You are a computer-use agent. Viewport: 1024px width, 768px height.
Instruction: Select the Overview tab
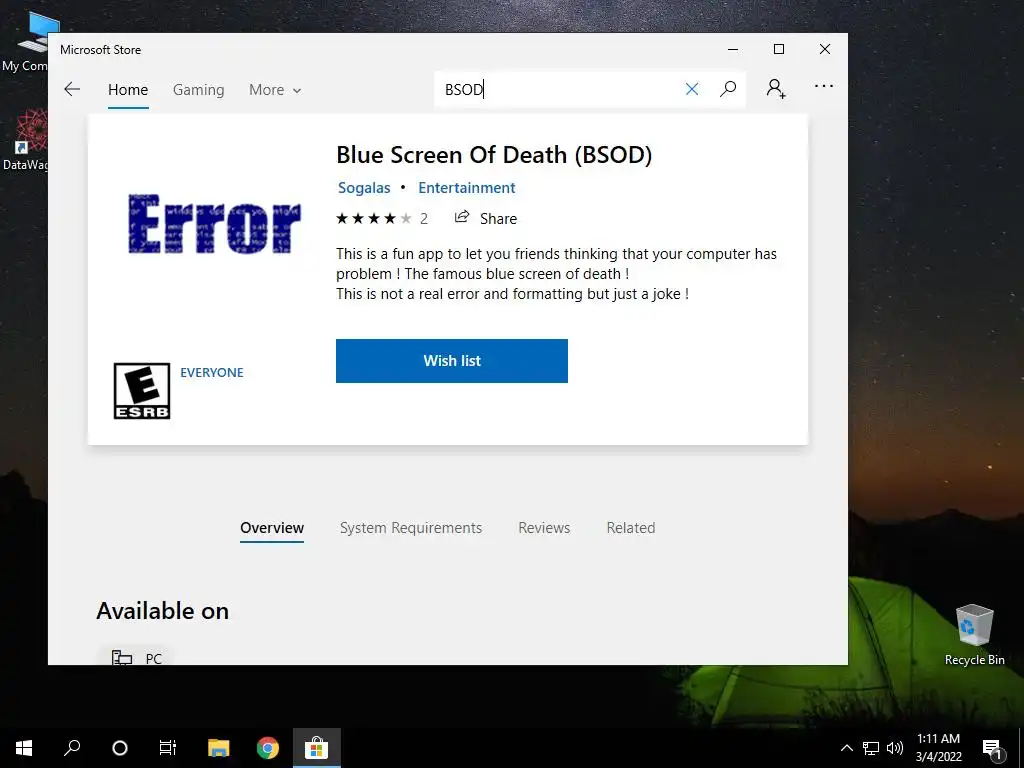pyautogui.click(x=272, y=528)
